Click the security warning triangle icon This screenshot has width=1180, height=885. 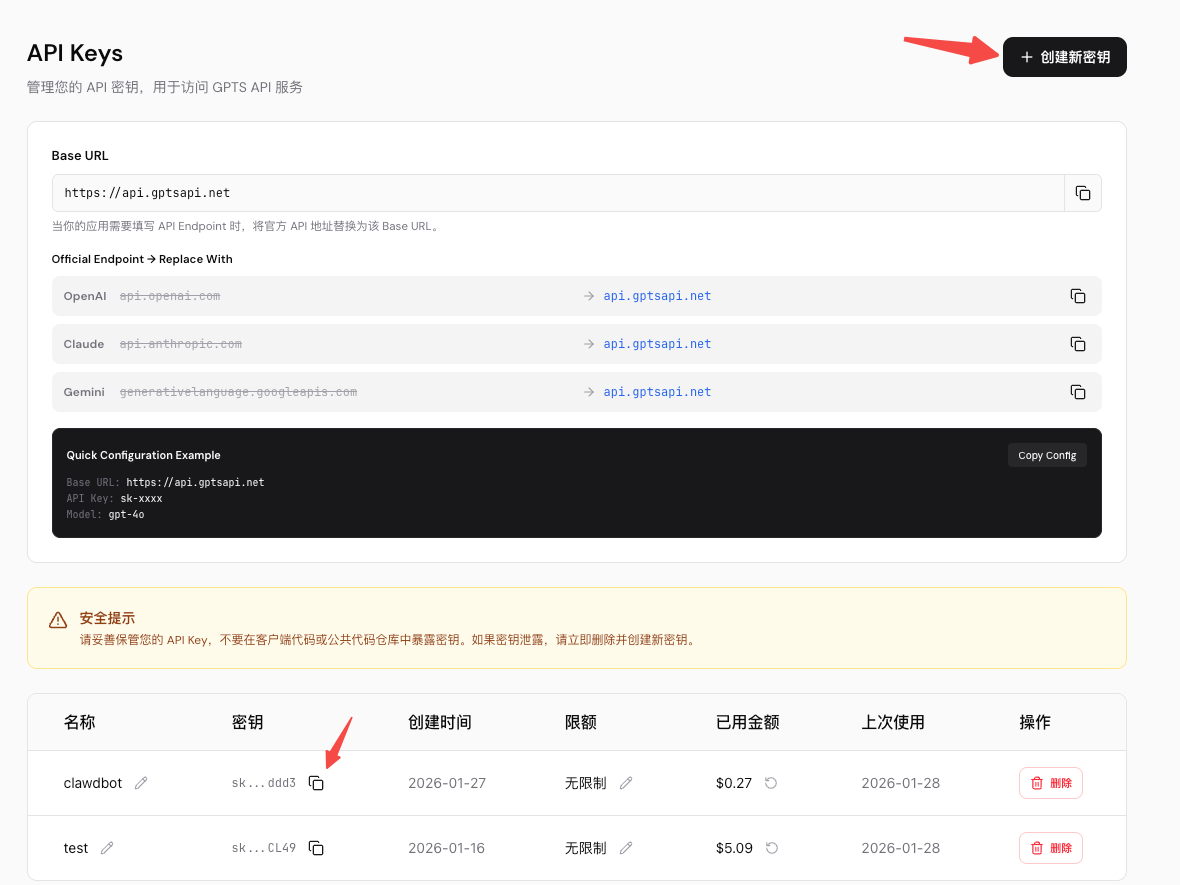pyautogui.click(x=58, y=620)
